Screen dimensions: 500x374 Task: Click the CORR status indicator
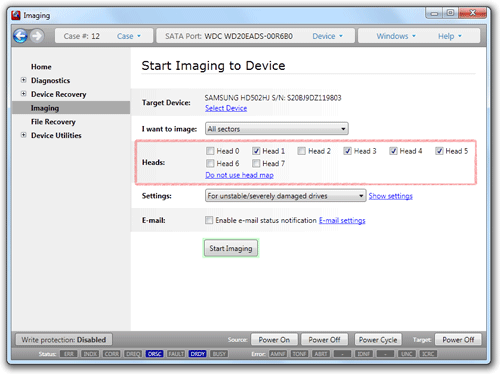click(x=112, y=354)
